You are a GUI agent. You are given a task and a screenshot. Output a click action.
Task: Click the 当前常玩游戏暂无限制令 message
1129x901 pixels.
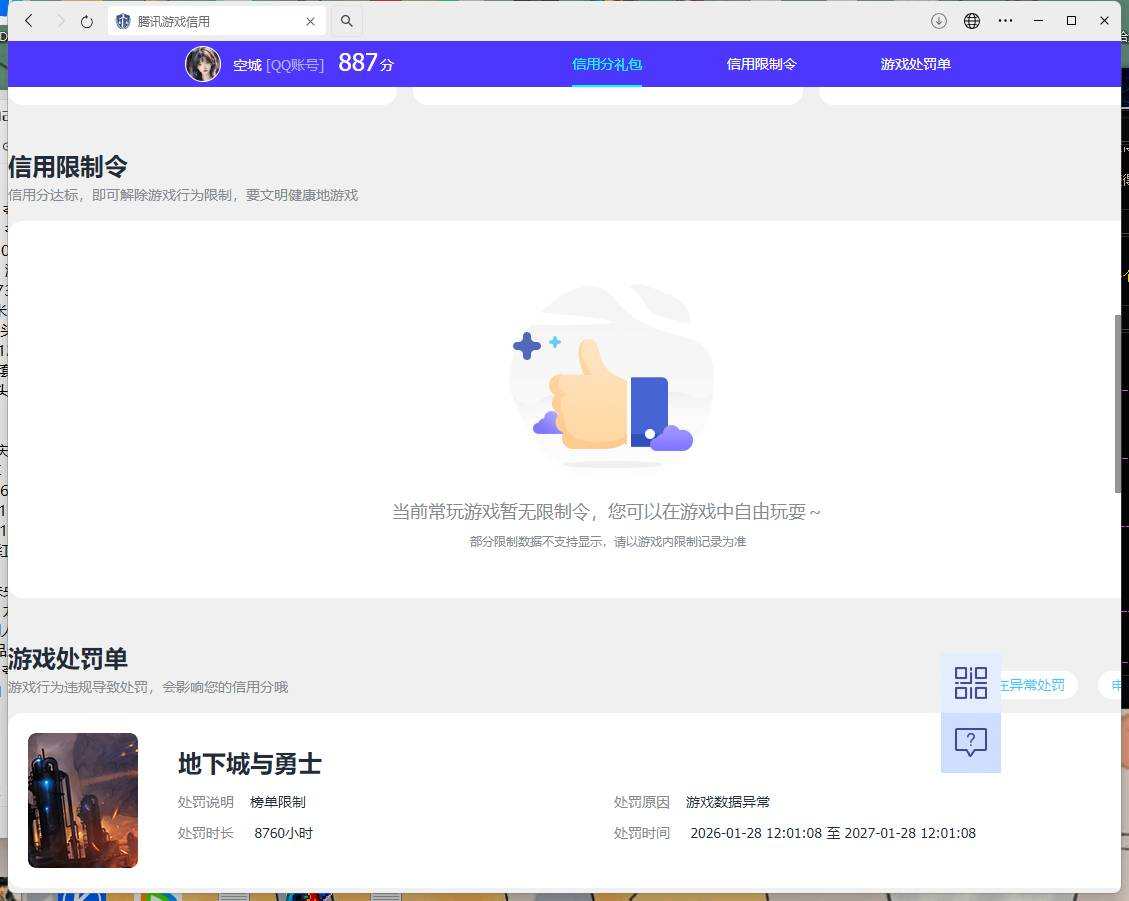pos(606,512)
